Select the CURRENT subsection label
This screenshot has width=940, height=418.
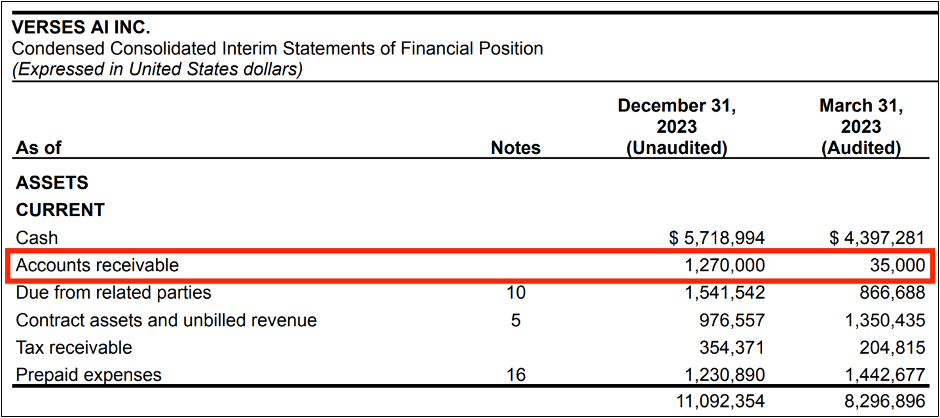click(60, 211)
